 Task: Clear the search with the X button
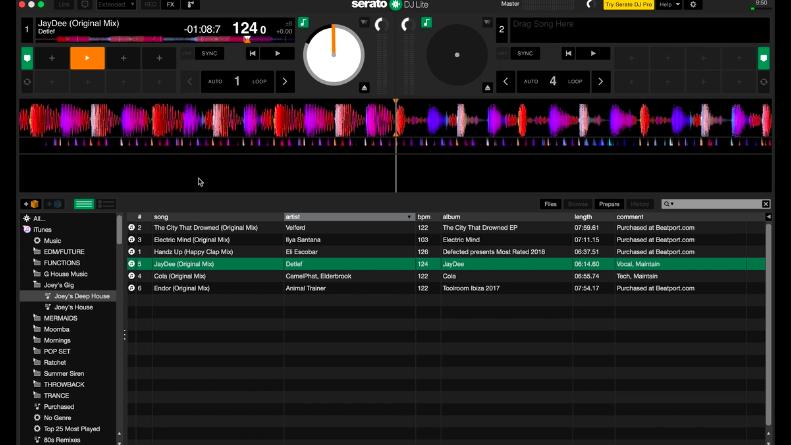coord(766,204)
